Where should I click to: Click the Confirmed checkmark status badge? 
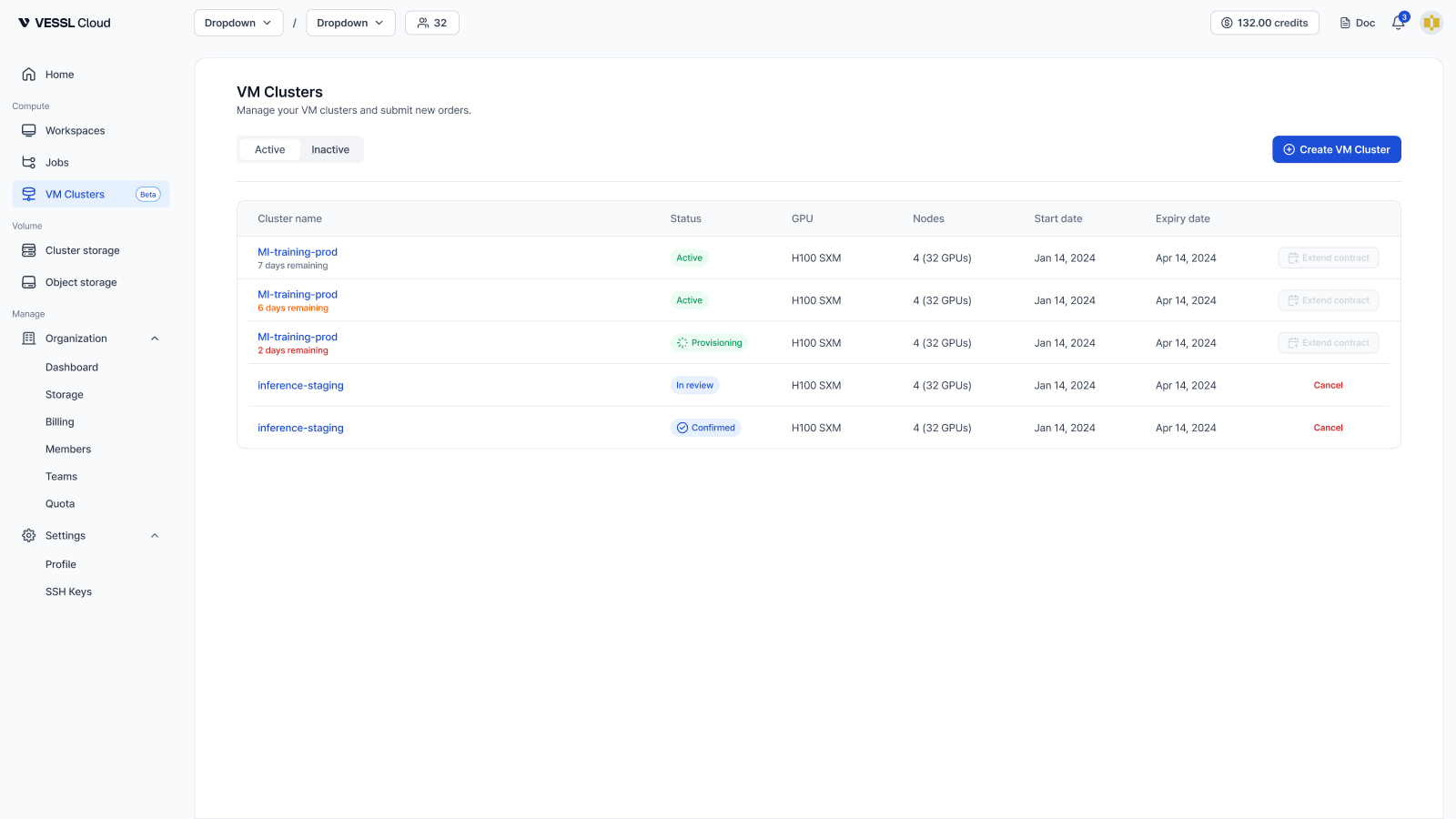click(706, 428)
